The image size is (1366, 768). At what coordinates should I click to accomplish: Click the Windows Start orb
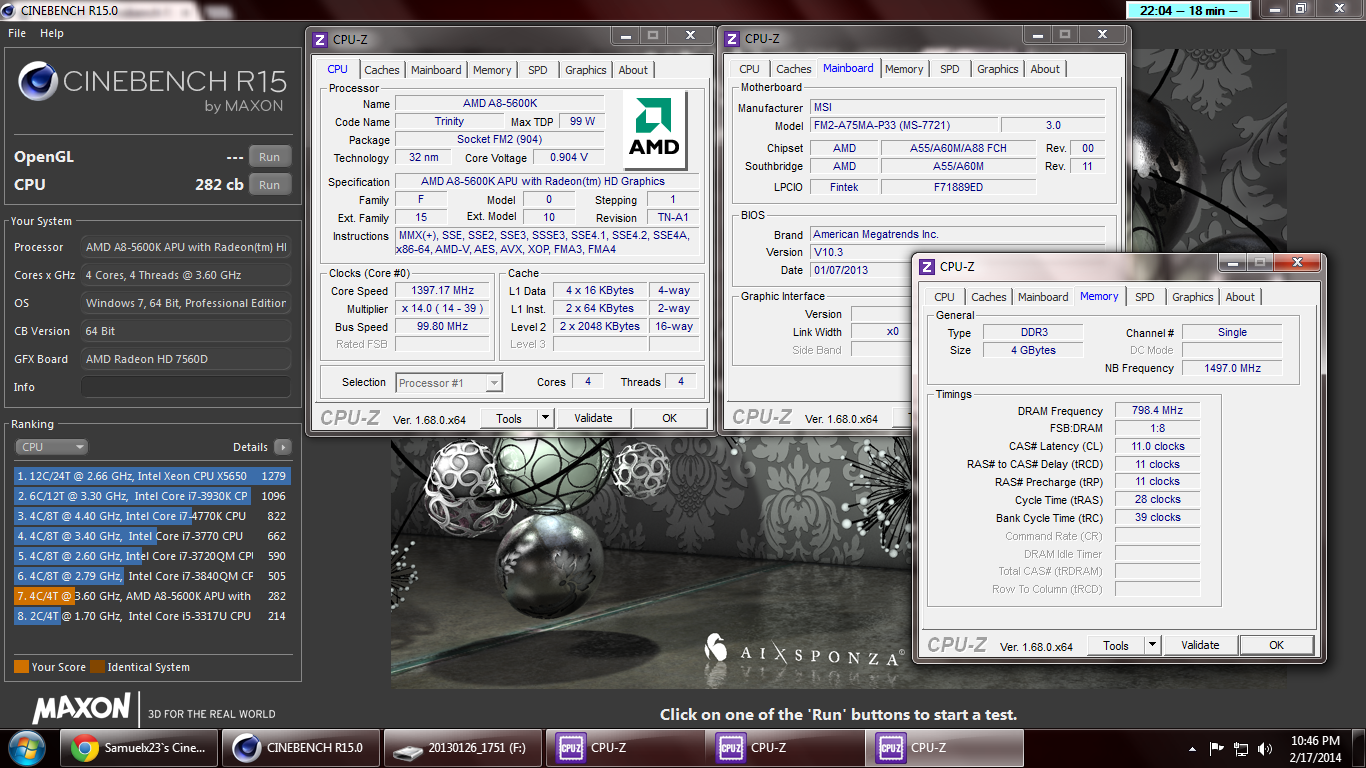[x=27, y=747]
